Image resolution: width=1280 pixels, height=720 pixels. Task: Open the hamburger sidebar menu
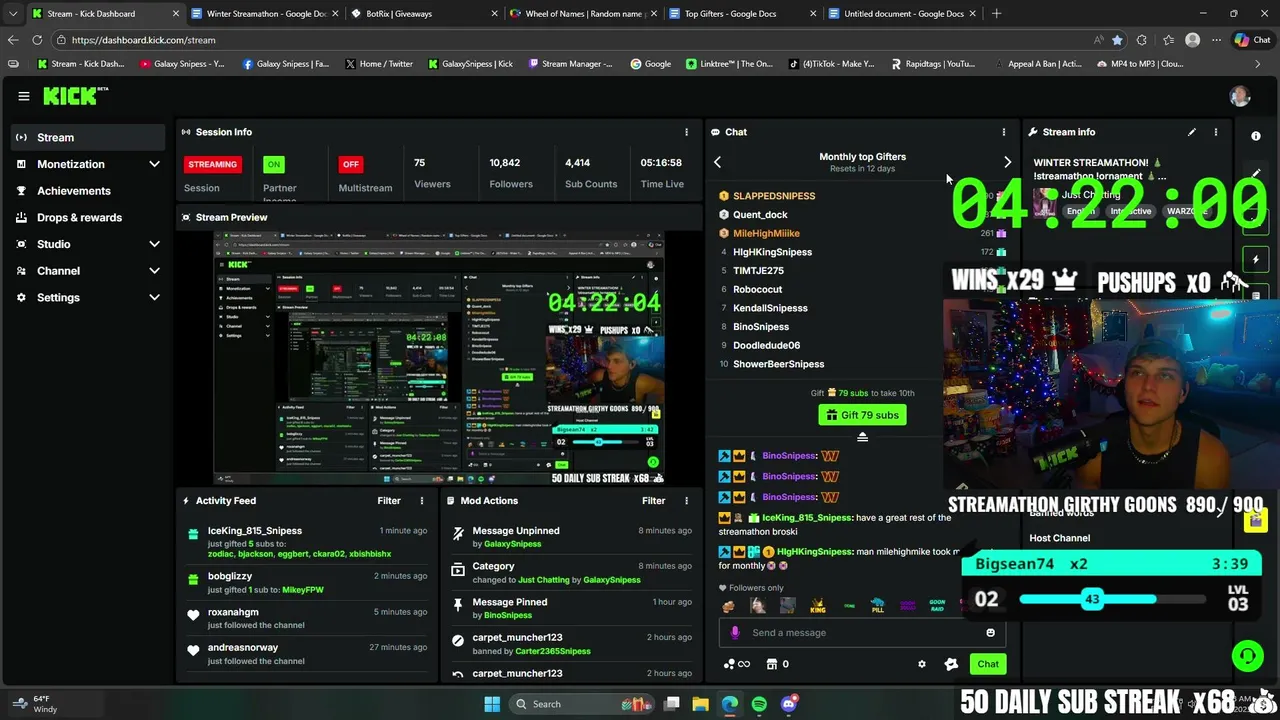pyautogui.click(x=23, y=96)
